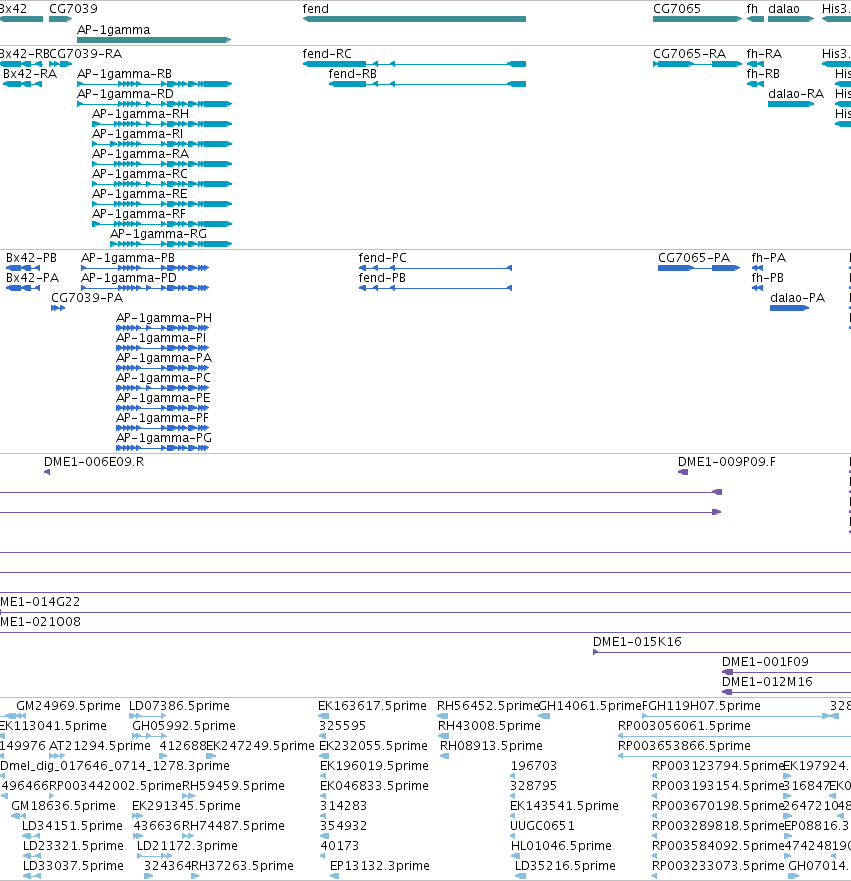Click EST GM24969.5prime label
This screenshot has width=851, height=881.
(x=69, y=706)
